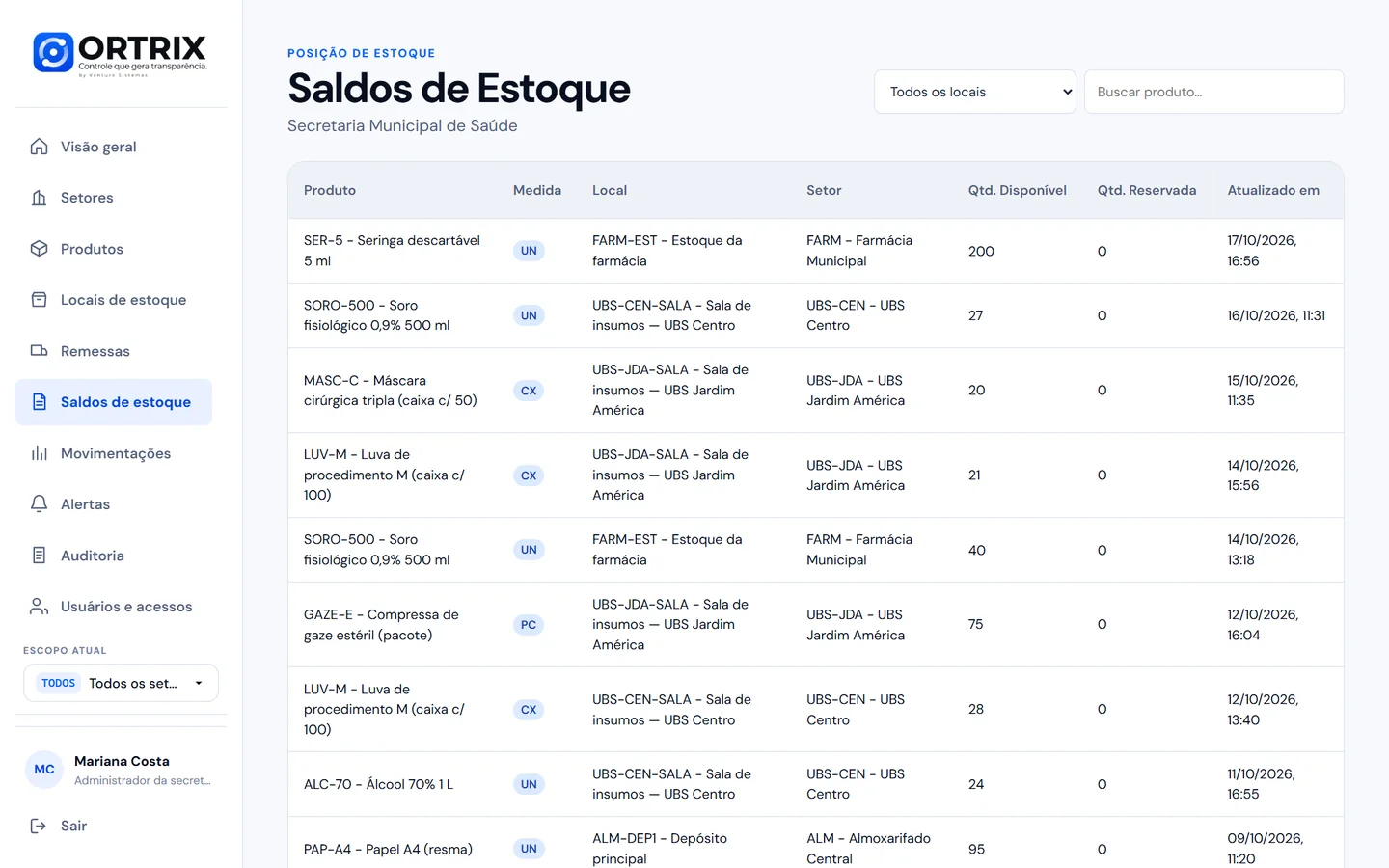Click the available quantity 200
1389x868 pixels.
(x=981, y=251)
